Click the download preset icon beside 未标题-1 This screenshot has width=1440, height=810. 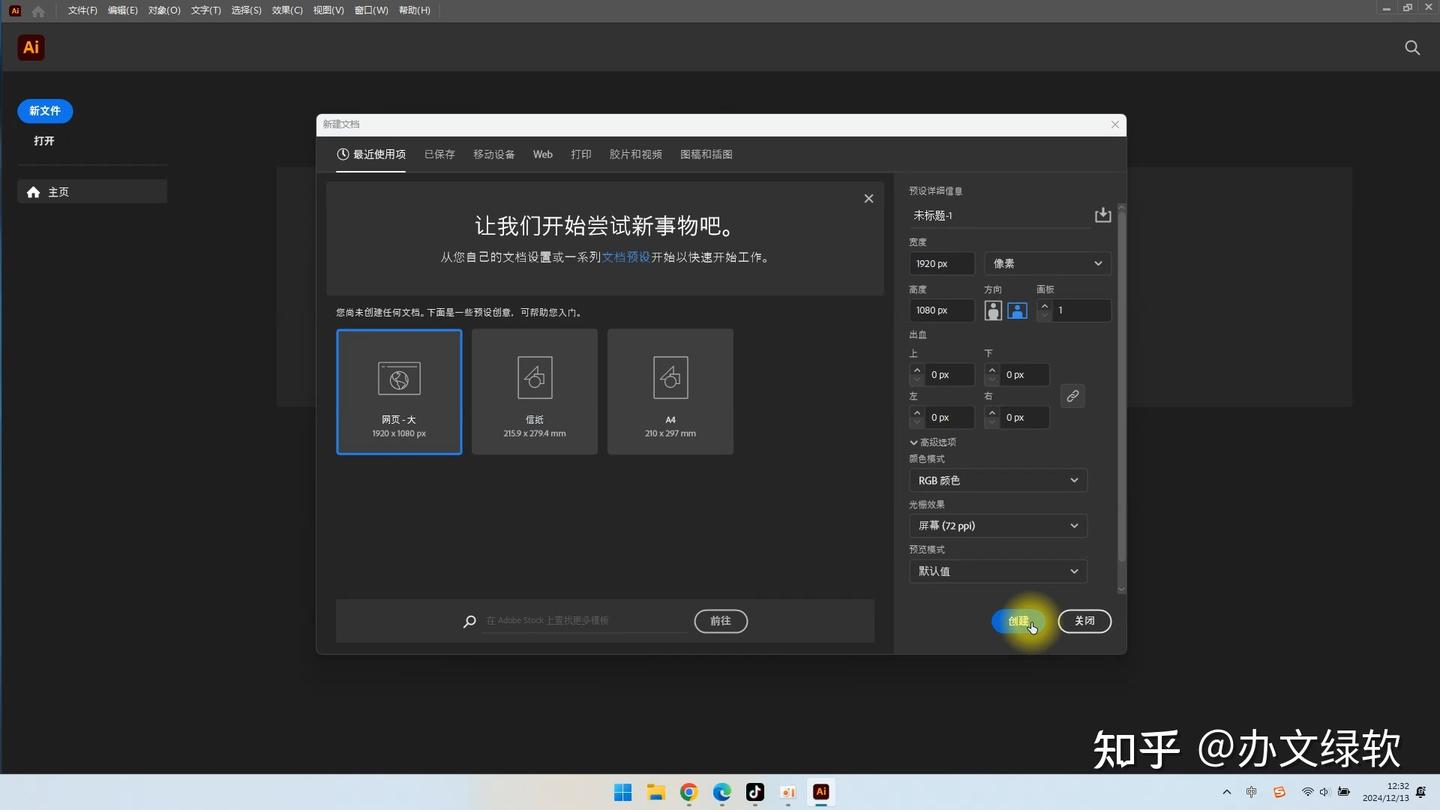click(1103, 214)
